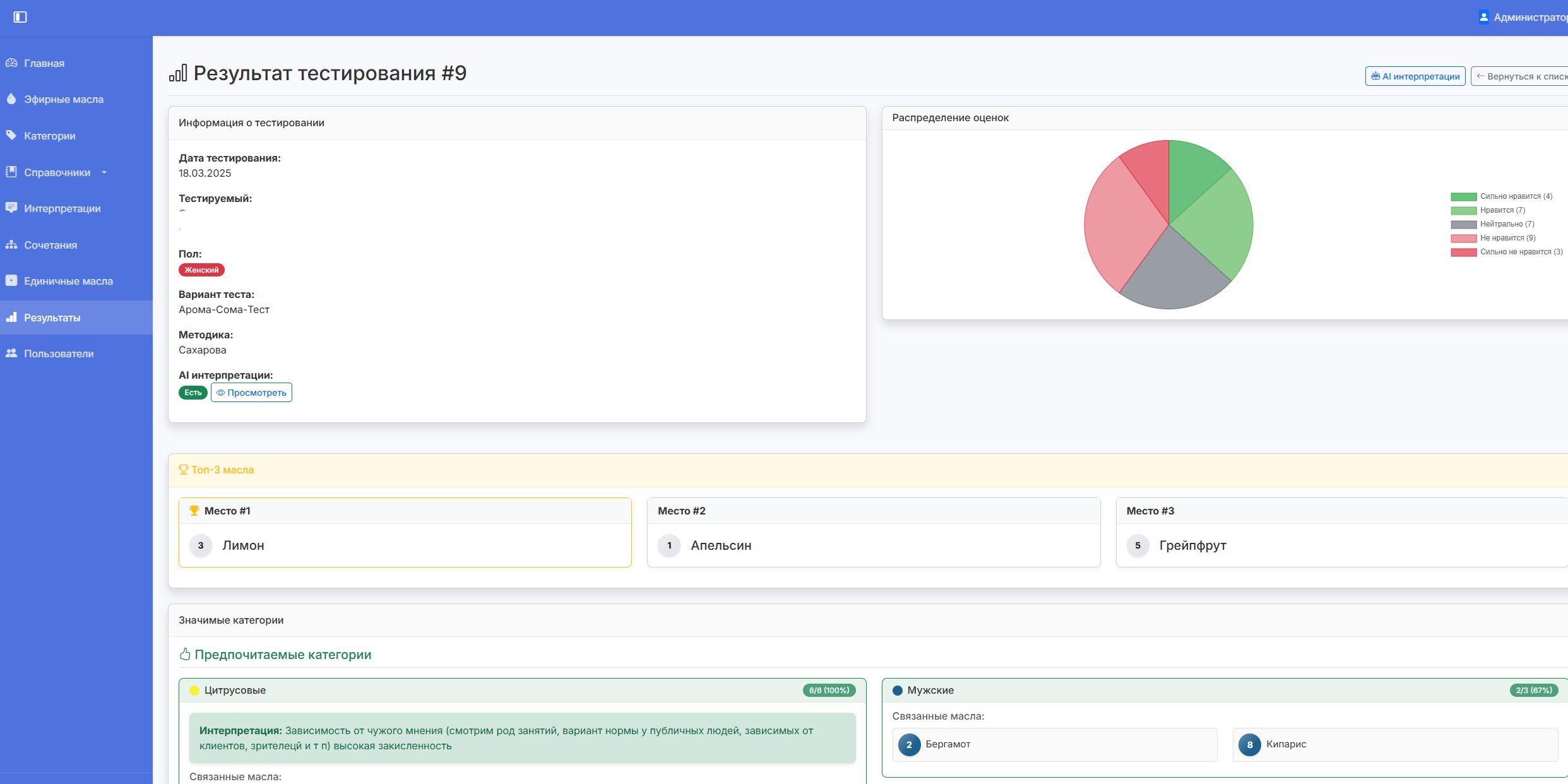1568x784 pixels.
Task: Click the Просмотреть button
Action: point(251,393)
